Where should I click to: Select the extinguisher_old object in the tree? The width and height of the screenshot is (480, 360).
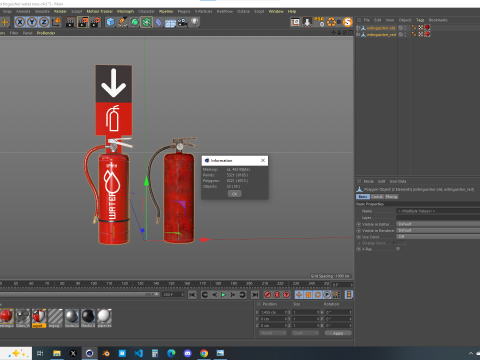coord(381,28)
